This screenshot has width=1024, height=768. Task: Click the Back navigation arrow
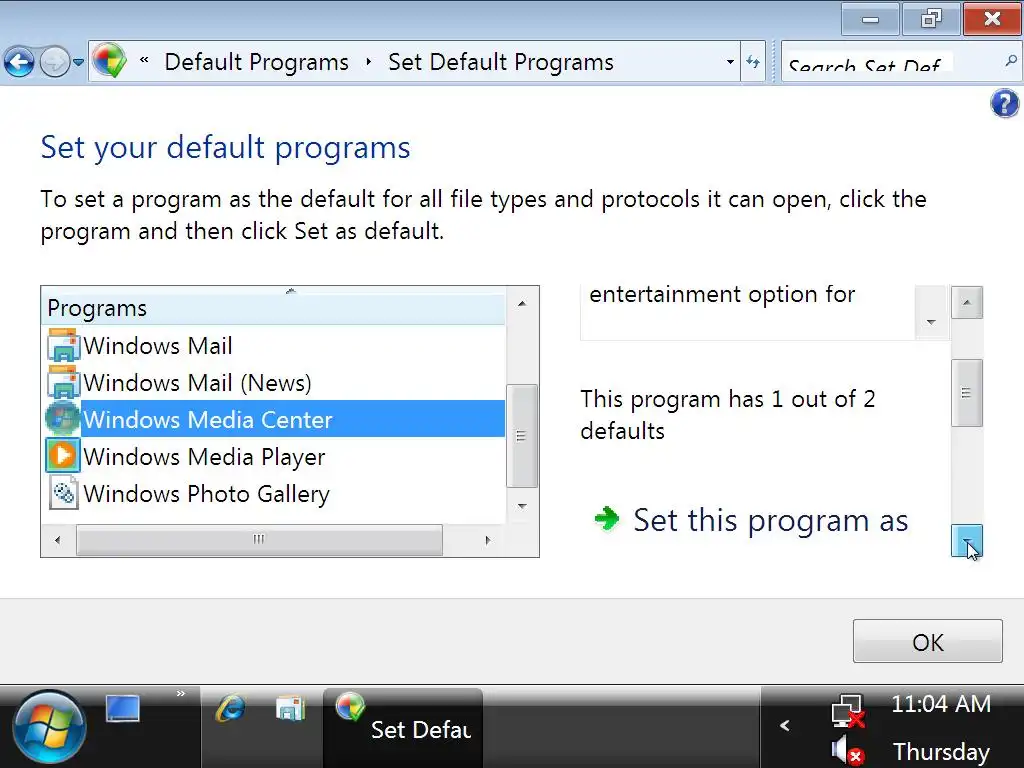(19, 63)
